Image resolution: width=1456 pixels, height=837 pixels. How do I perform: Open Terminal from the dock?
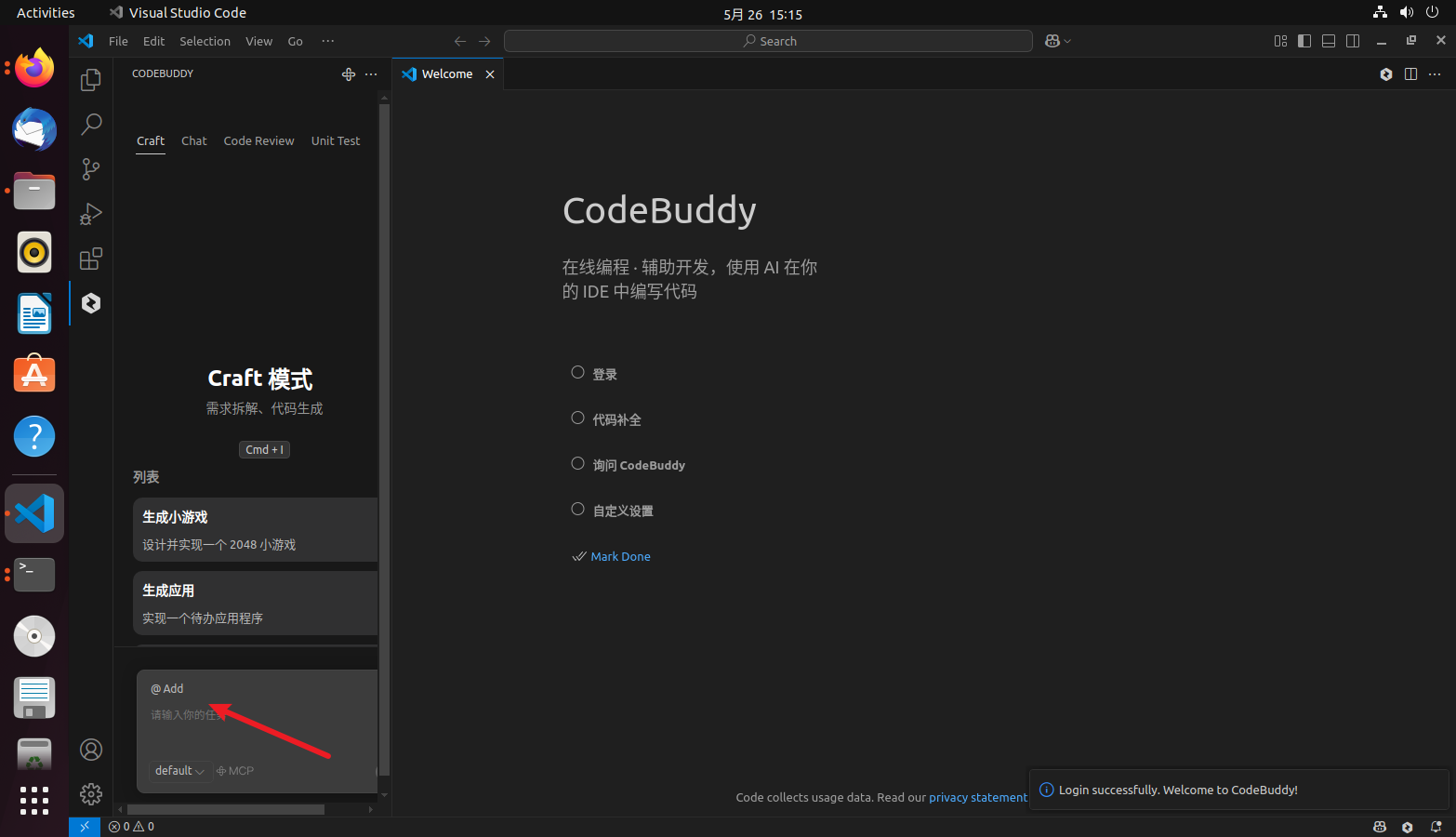point(34,575)
